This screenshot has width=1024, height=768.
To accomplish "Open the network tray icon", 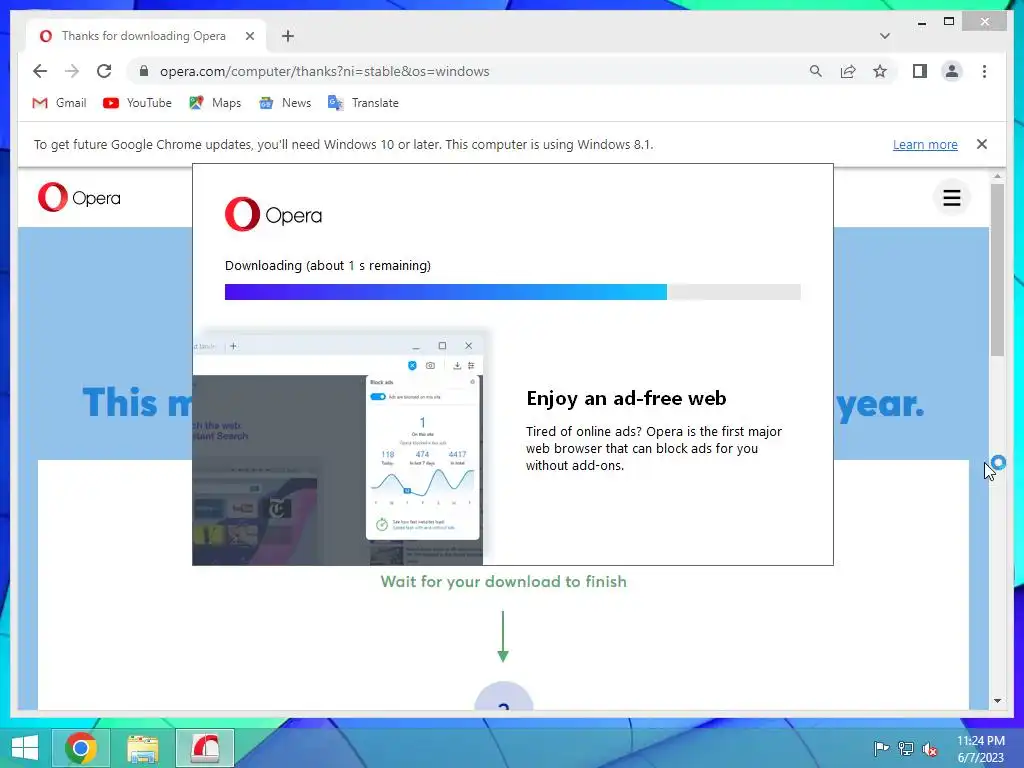I will tap(906, 748).
